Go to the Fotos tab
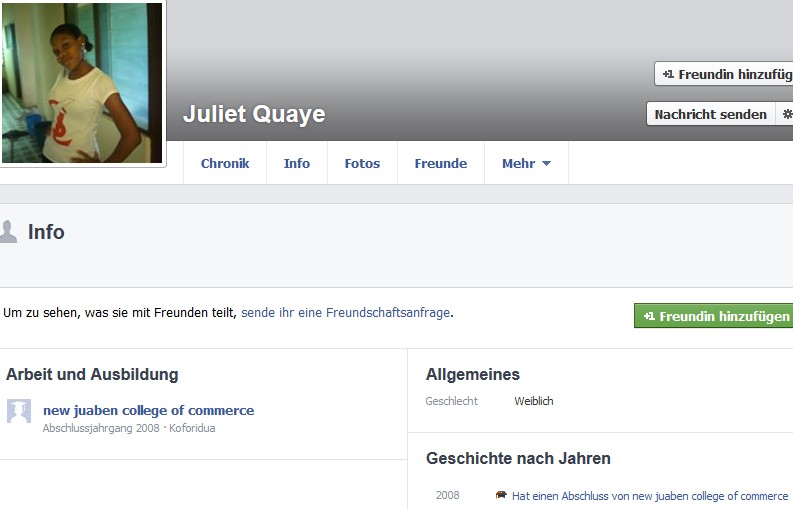The image size is (793, 509). 362,163
